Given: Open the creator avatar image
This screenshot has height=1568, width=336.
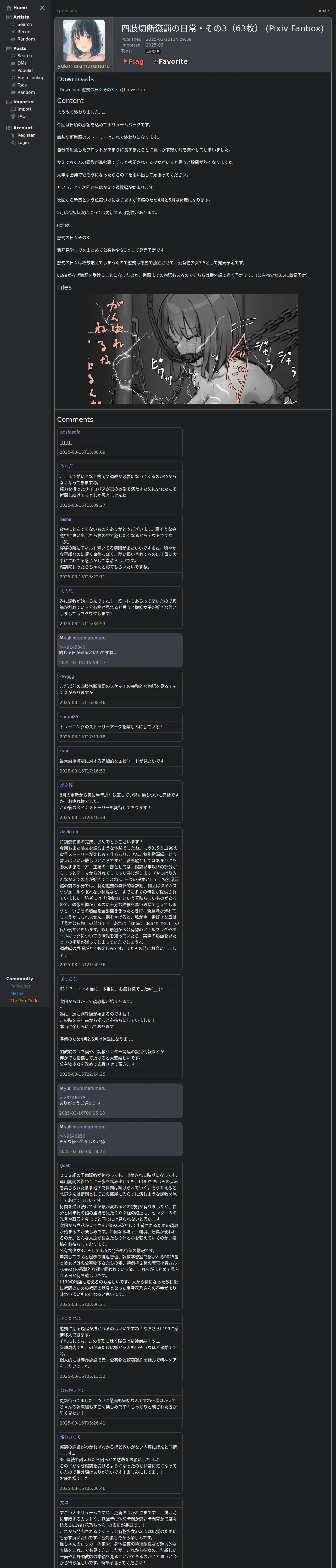Looking at the screenshot, I should coord(83,40).
